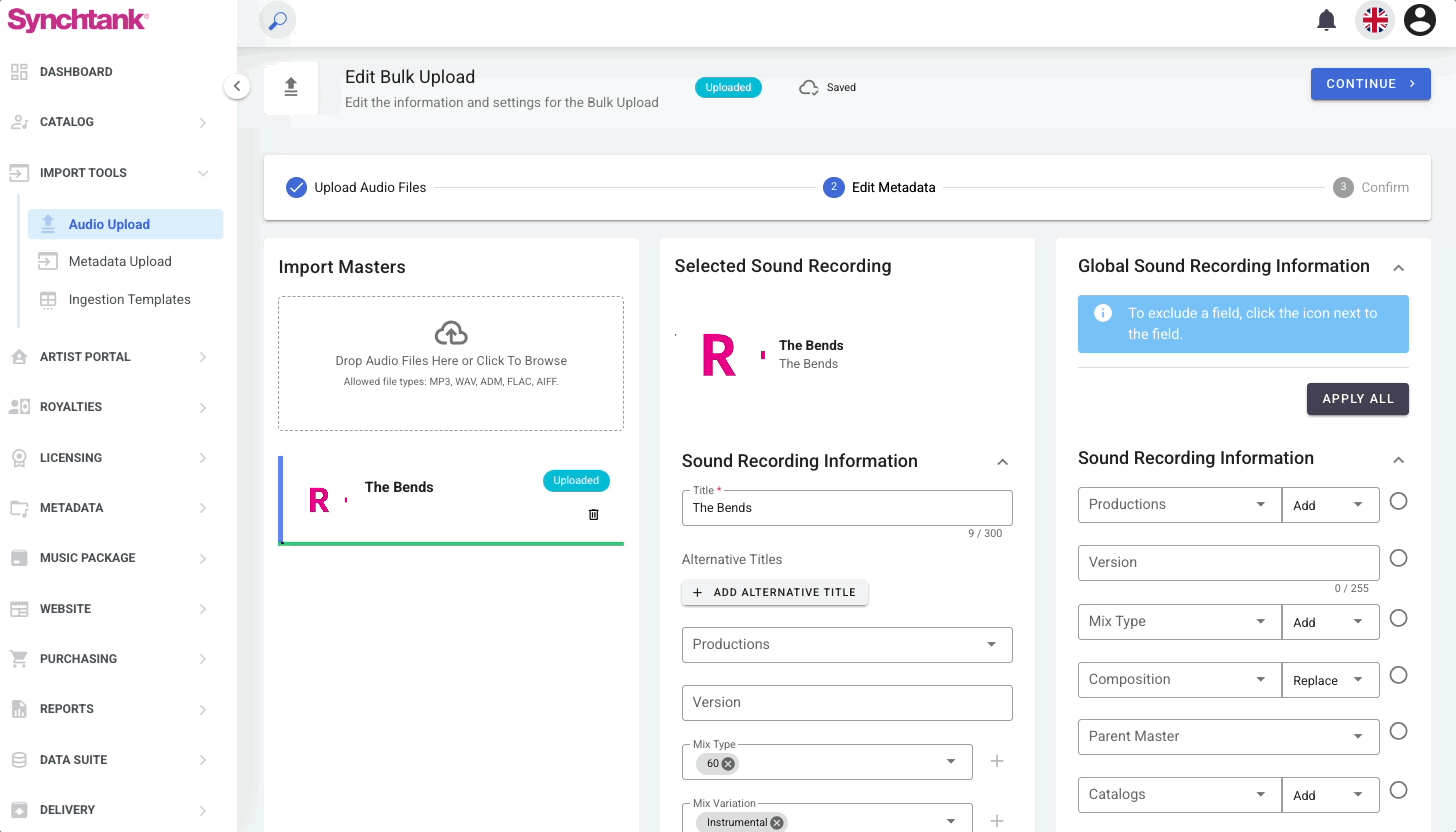Go to the Upload Audio Files step
Viewport: 1456px width, 832px height.
point(356,187)
